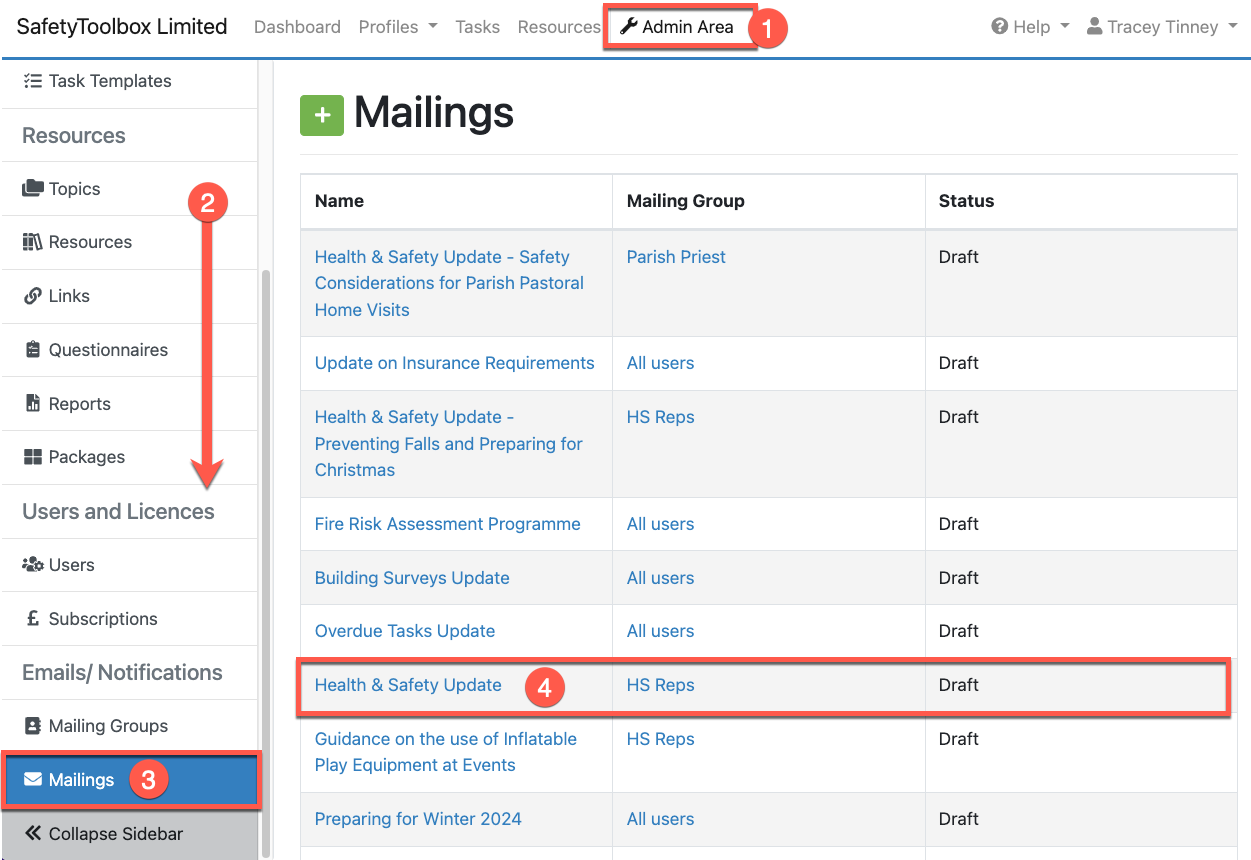Image resolution: width=1251 pixels, height=860 pixels.
Task: Click the Parish Priest mailing group link
Action: tap(676, 257)
